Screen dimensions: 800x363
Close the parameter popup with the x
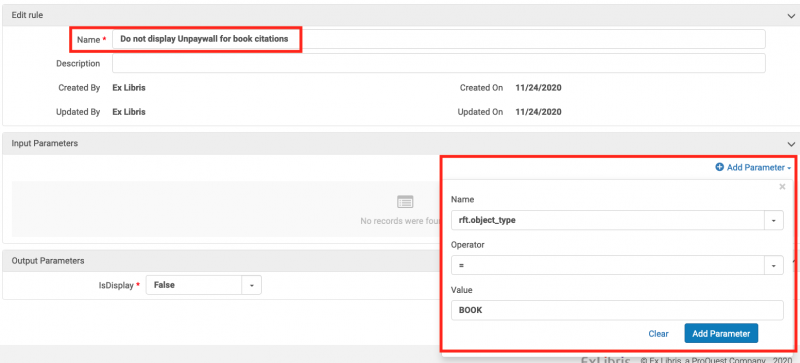782,187
